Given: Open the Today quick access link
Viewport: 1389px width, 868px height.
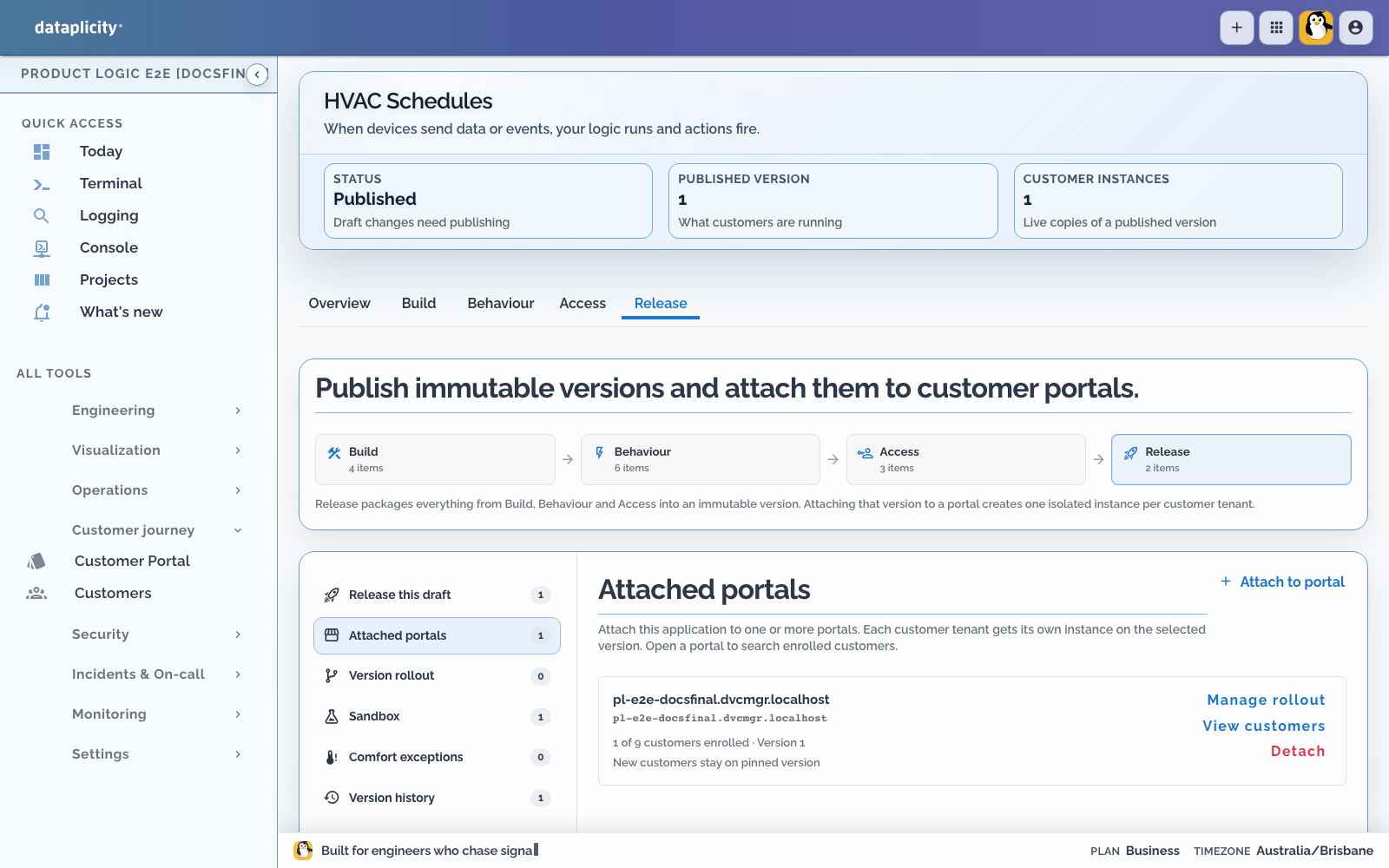Looking at the screenshot, I should tap(101, 152).
